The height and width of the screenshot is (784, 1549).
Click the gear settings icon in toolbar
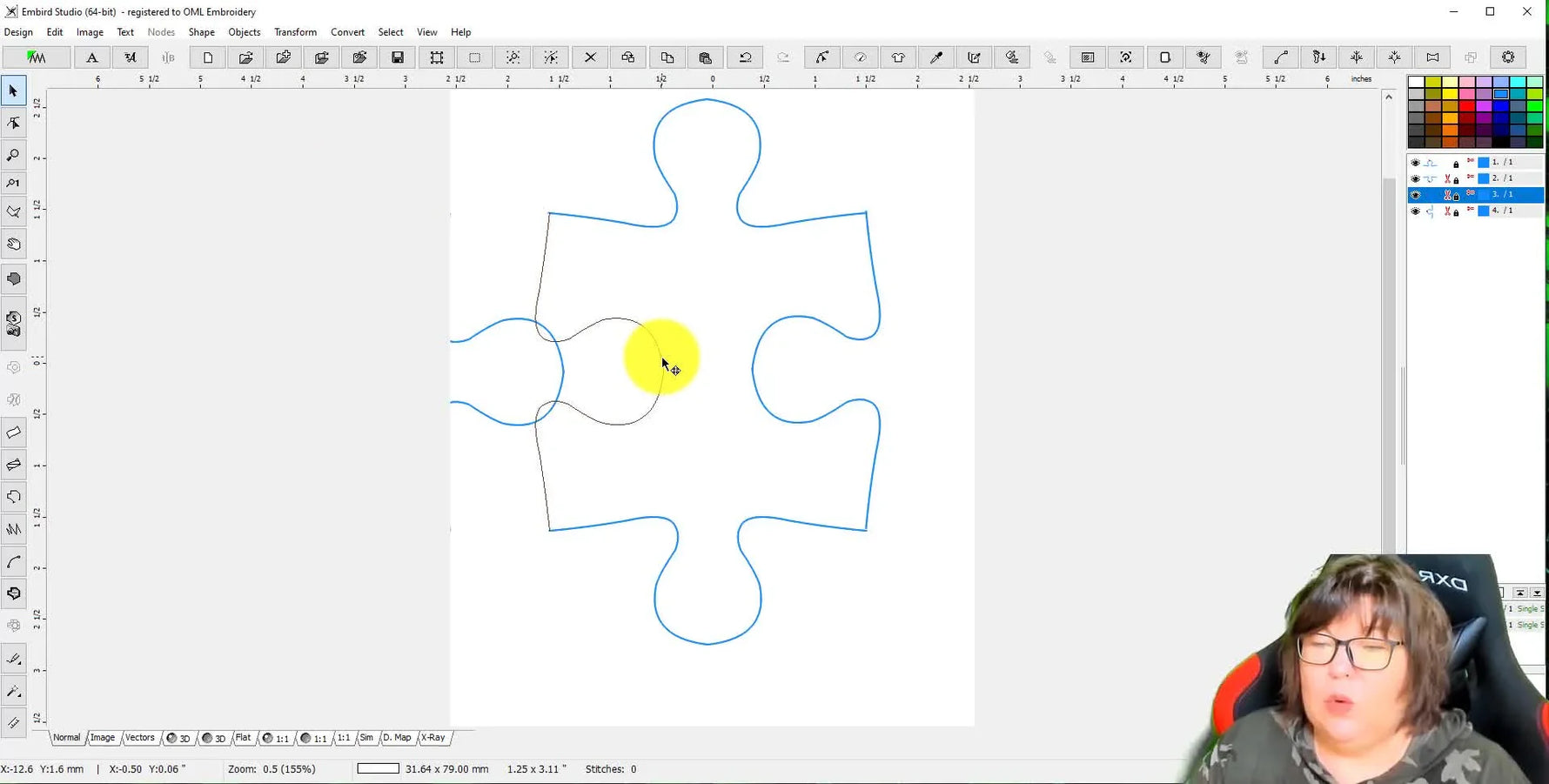click(x=1508, y=57)
